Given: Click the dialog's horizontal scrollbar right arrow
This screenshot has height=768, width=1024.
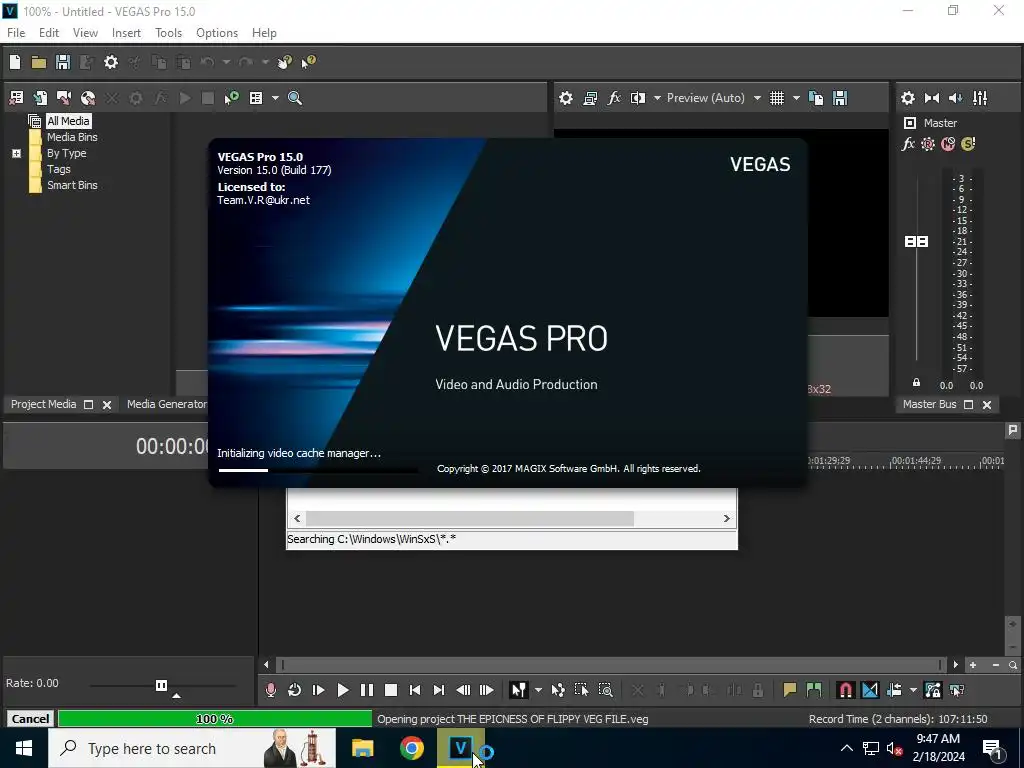Looking at the screenshot, I should [x=726, y=519].
